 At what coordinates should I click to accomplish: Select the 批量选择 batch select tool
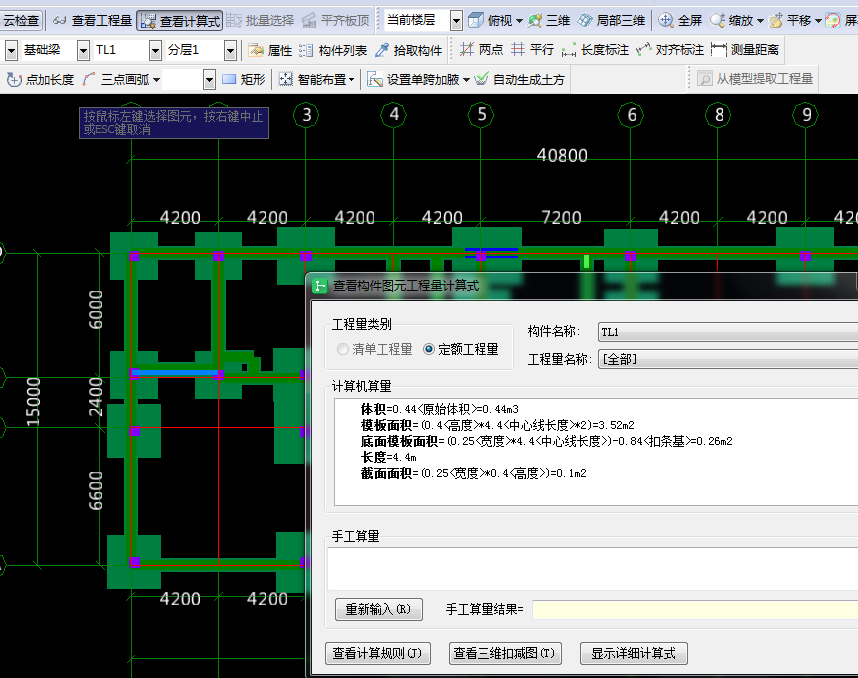(260, 21)
